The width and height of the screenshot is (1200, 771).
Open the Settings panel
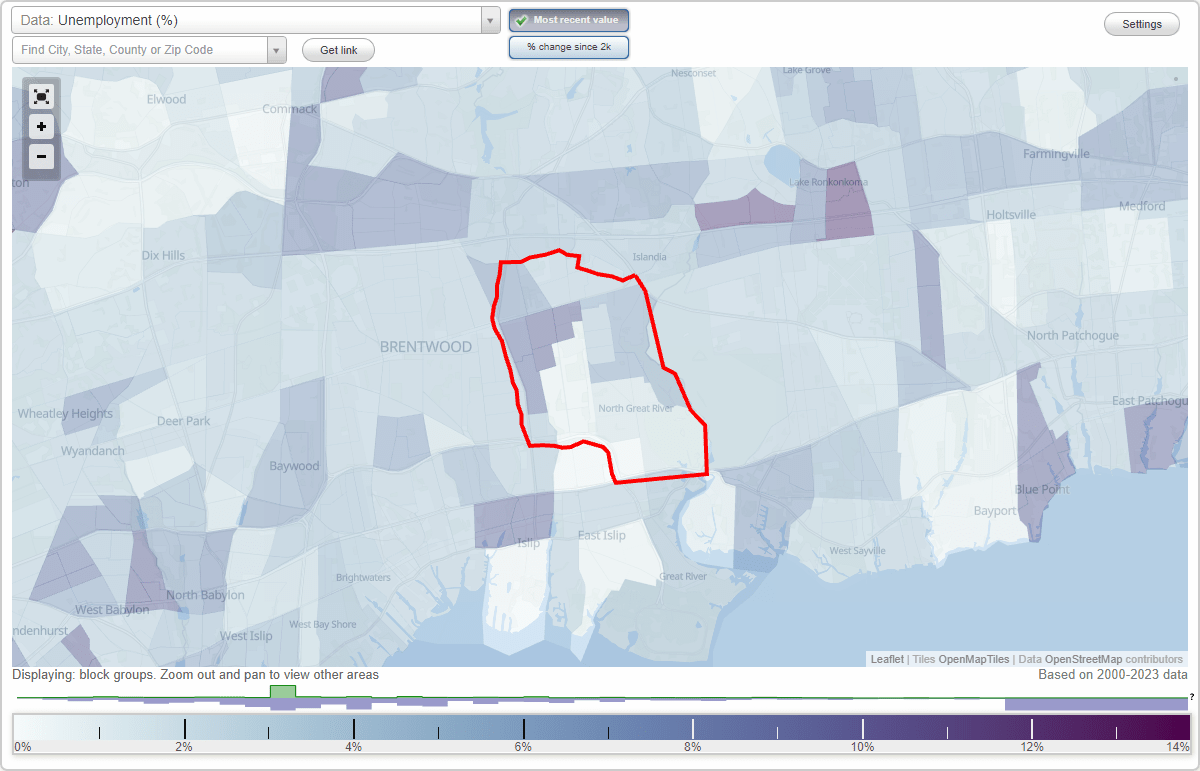coord(1141,23)
